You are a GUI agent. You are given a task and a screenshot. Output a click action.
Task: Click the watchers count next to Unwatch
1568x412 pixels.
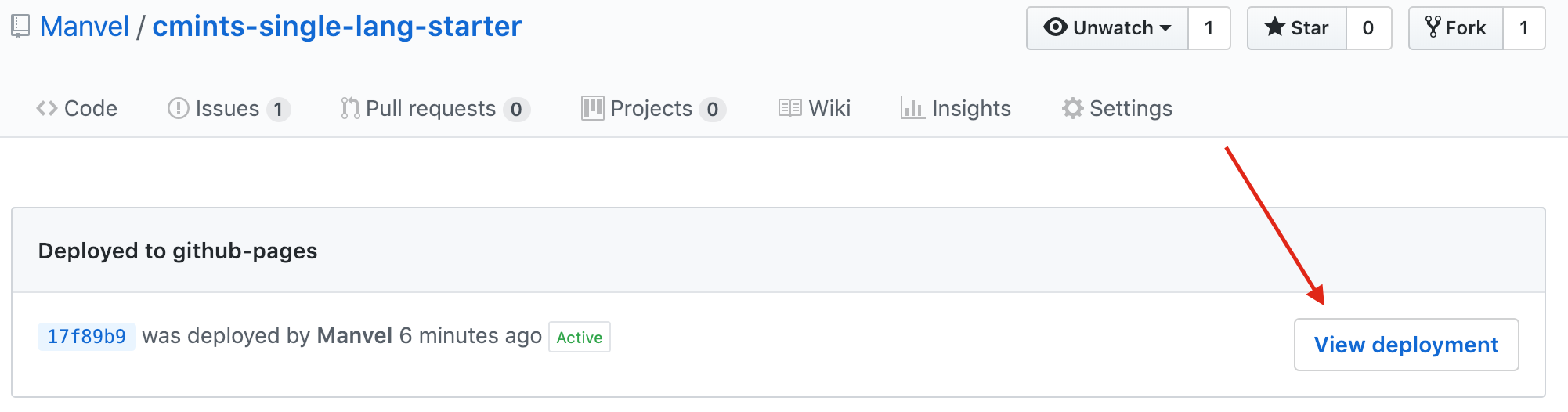click(1209, 28)
